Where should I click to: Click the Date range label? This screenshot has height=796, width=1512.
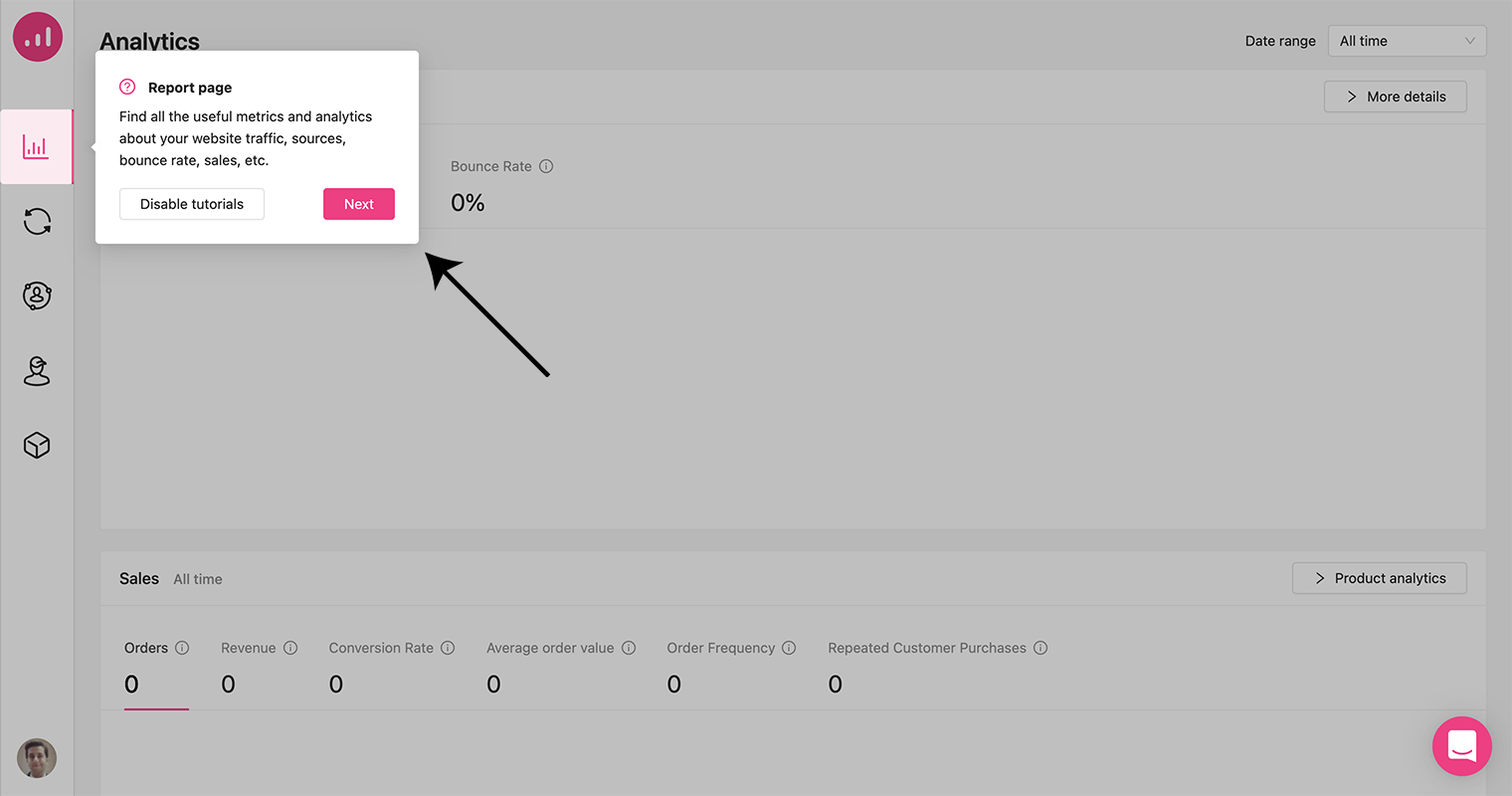[x=1280, y=41]
